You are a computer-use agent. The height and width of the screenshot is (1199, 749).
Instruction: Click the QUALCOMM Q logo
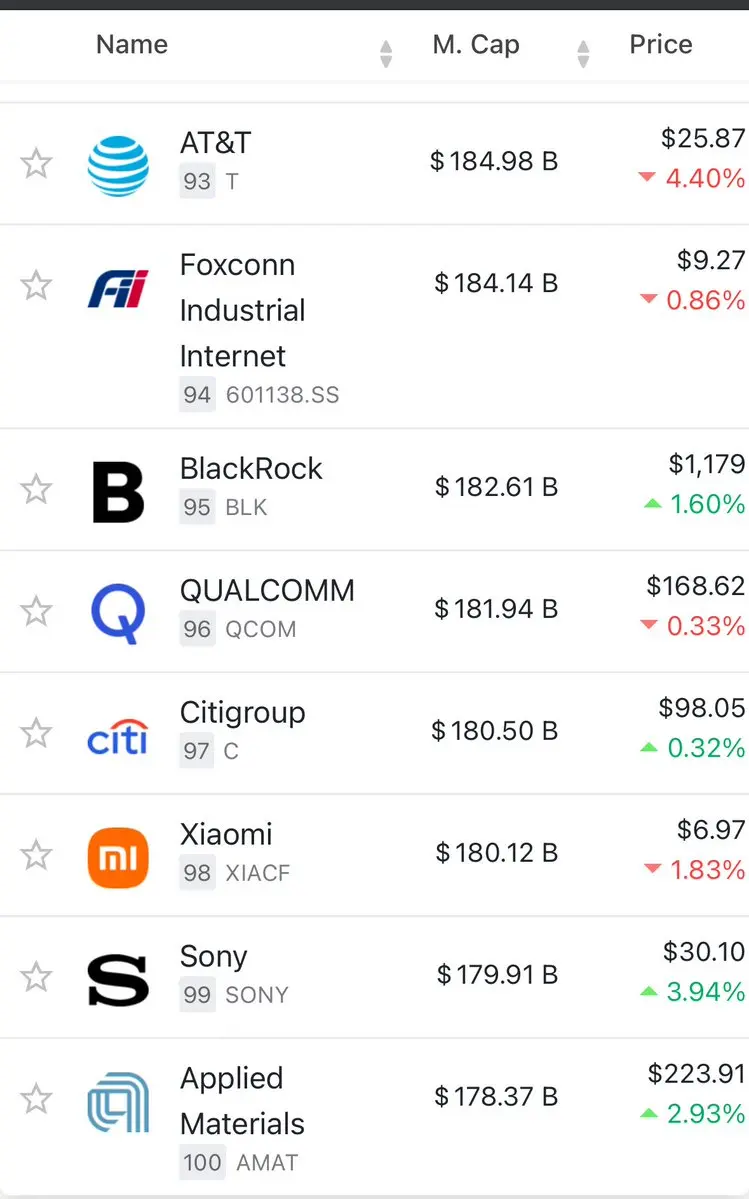tap(118, 613)
